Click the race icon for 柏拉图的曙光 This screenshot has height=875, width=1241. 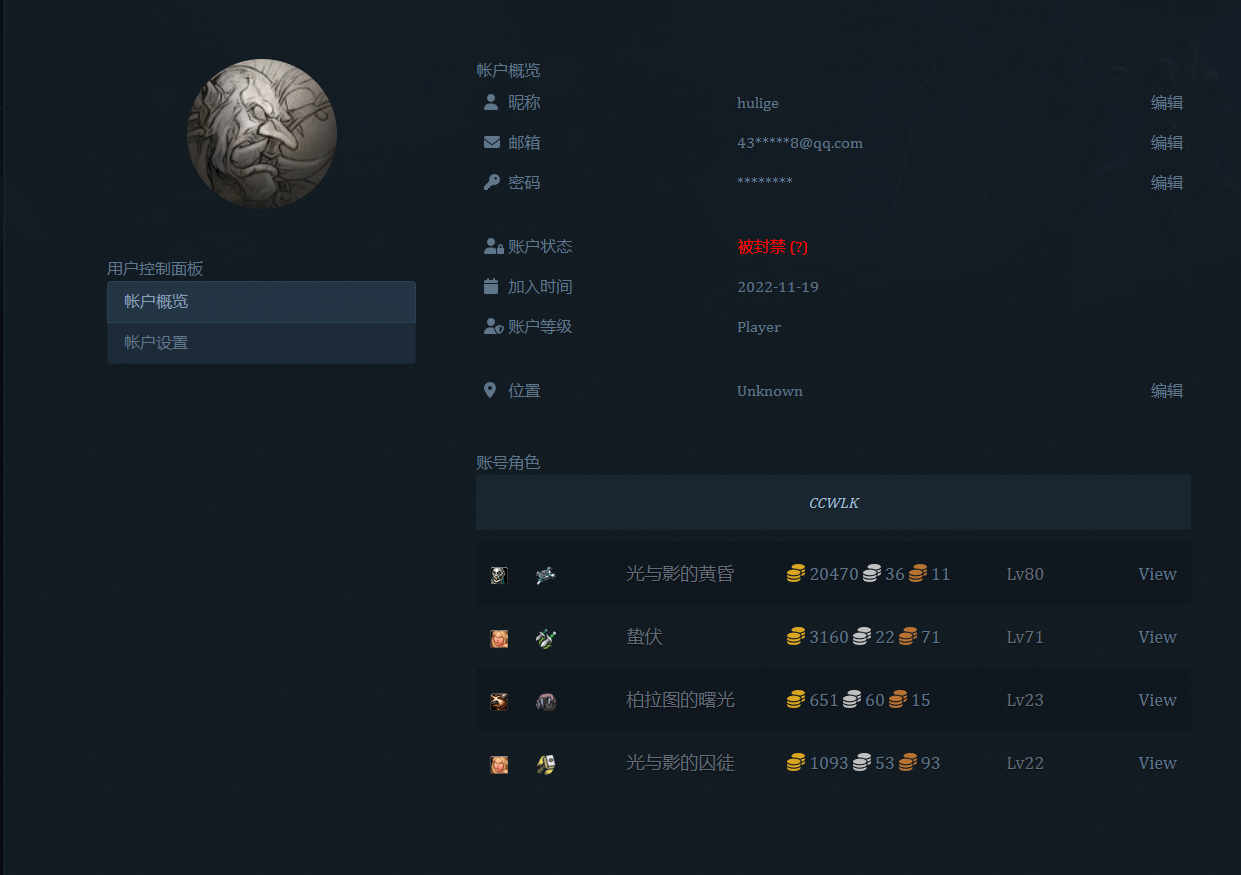(x=499, y=701)
